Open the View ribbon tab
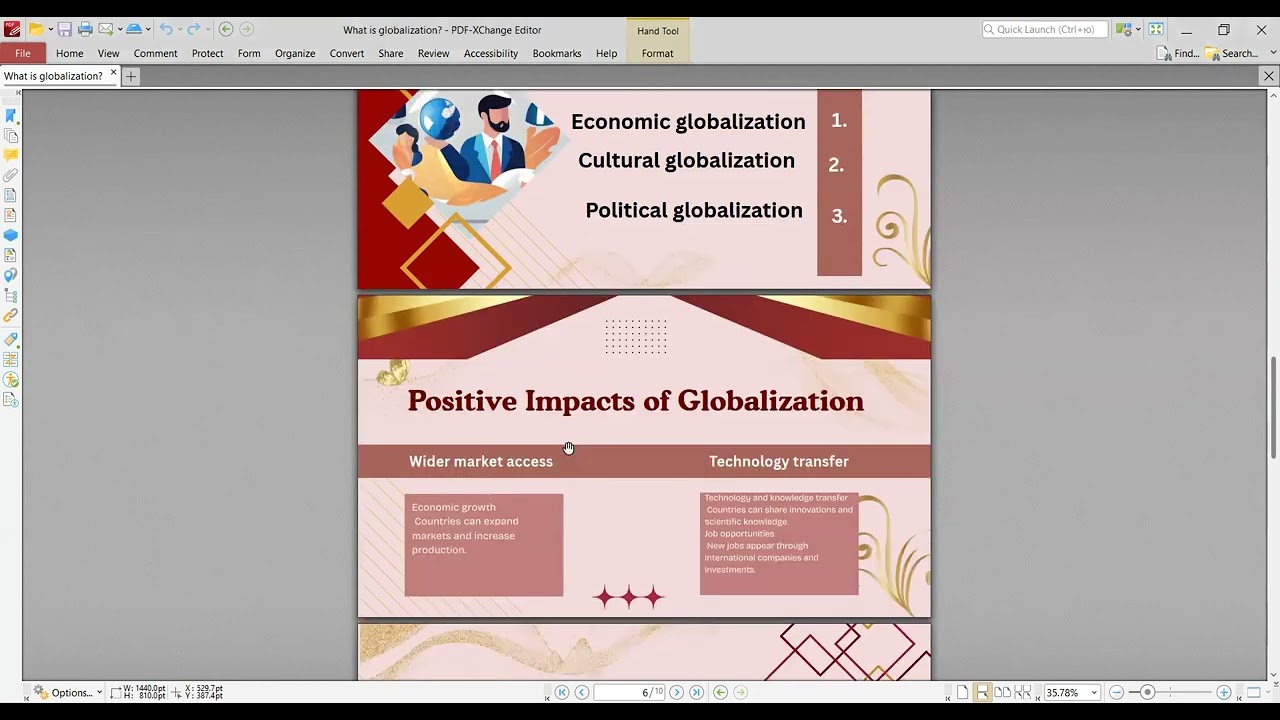The width and height of the screenshot is (1280, 720). point(108,53)
